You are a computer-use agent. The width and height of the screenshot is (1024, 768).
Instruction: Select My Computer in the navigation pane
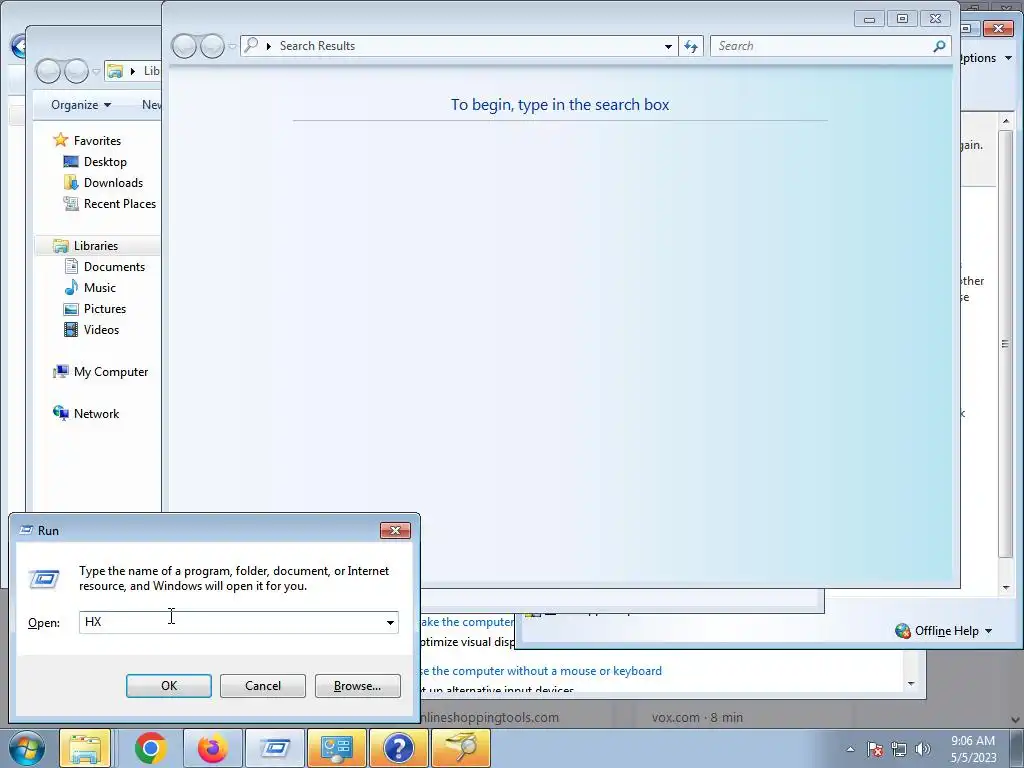tap(111, 372)
